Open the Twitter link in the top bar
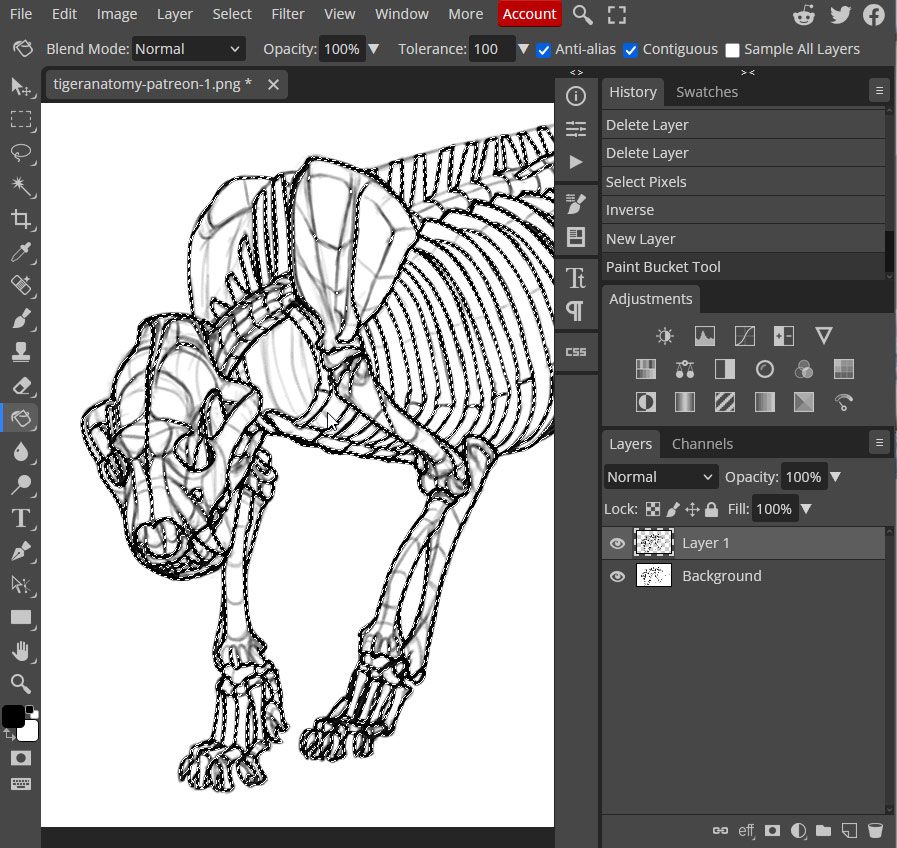897x848 pixels. [x=839, y=14]
